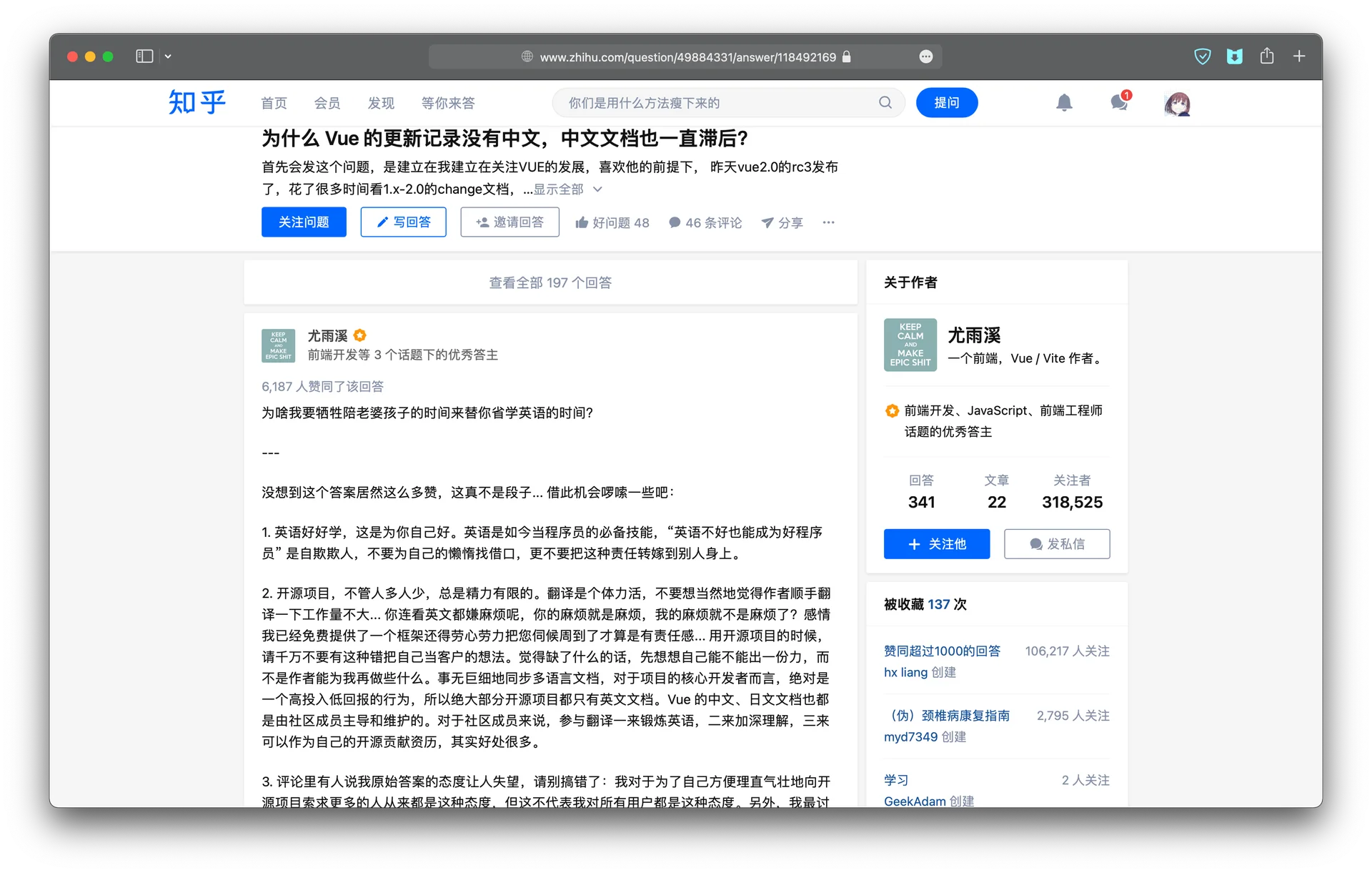Image resolution: width=1372 pixels, height=873 pixels.
Task: Click 关注问题 button
Action: [x=304, y=222]
